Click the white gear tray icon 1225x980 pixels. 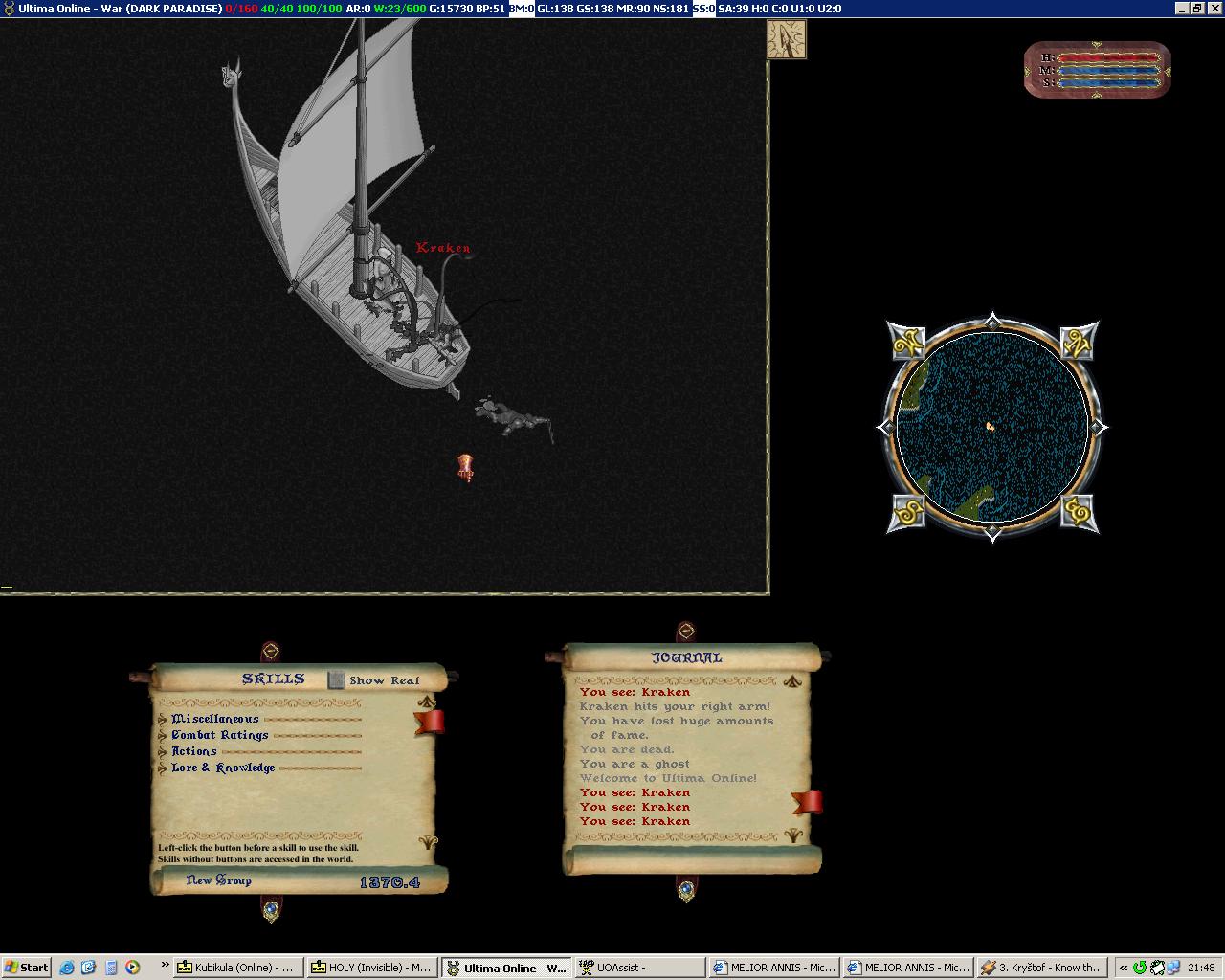pos(1157,968)
